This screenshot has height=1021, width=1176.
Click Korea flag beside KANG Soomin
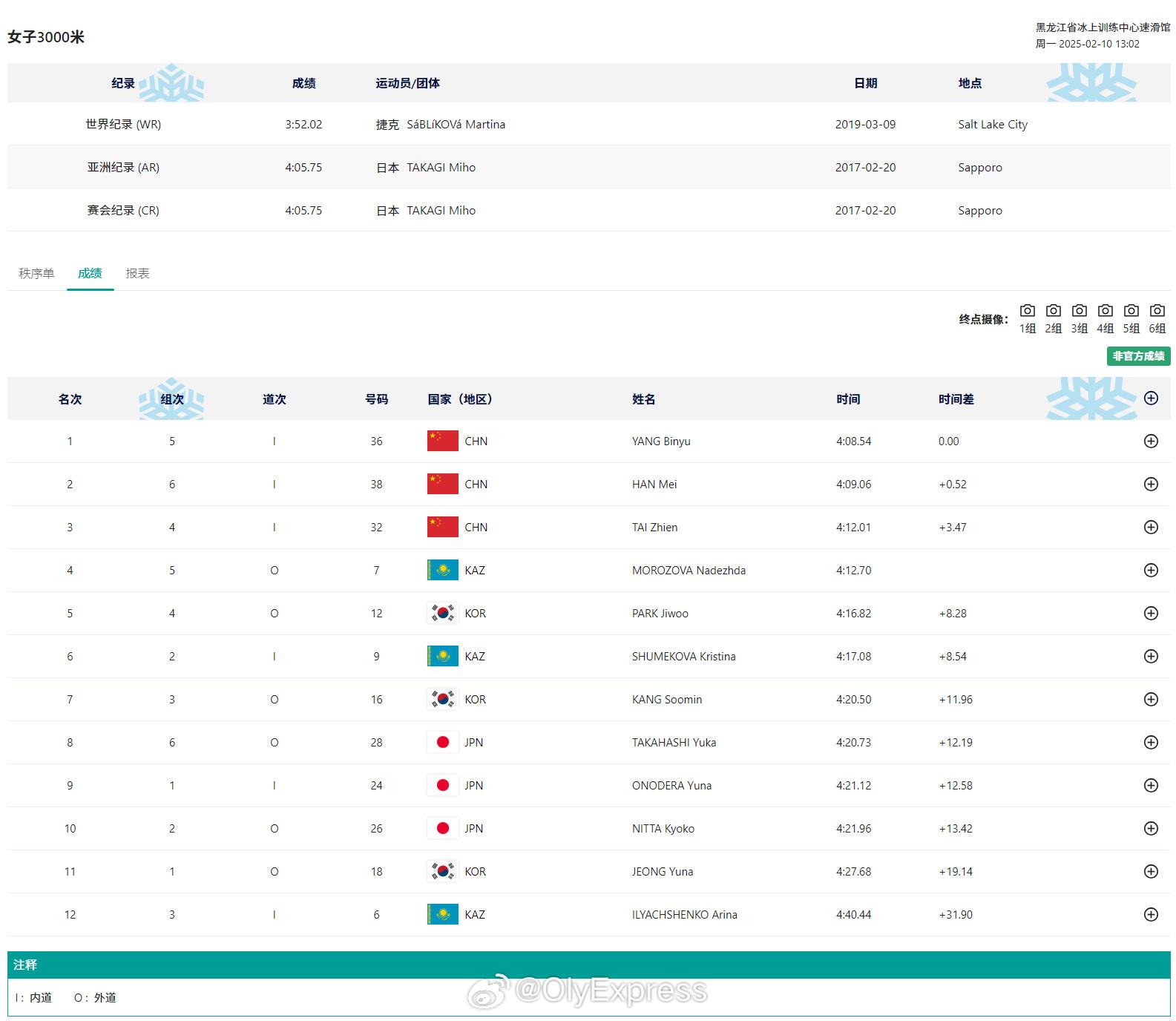pyautogui.click(x=443, y=699)
